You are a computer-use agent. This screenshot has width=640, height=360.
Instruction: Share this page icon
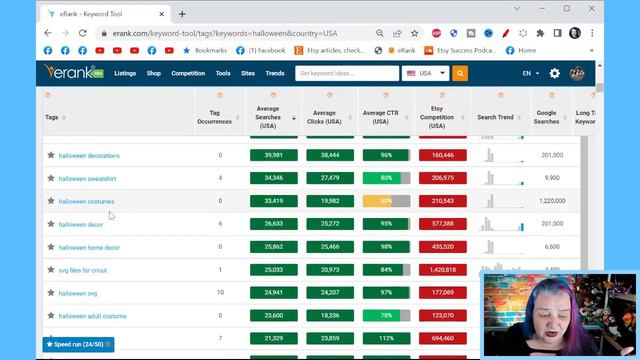pyautogui.click(x=397, y=33)
